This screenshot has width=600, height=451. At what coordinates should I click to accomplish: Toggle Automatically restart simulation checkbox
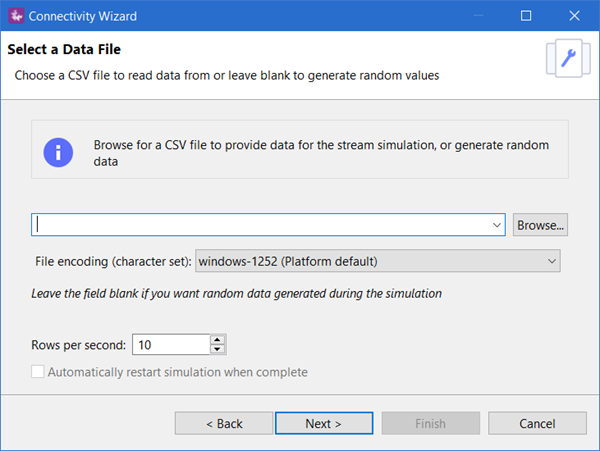(x=39, y=372)
